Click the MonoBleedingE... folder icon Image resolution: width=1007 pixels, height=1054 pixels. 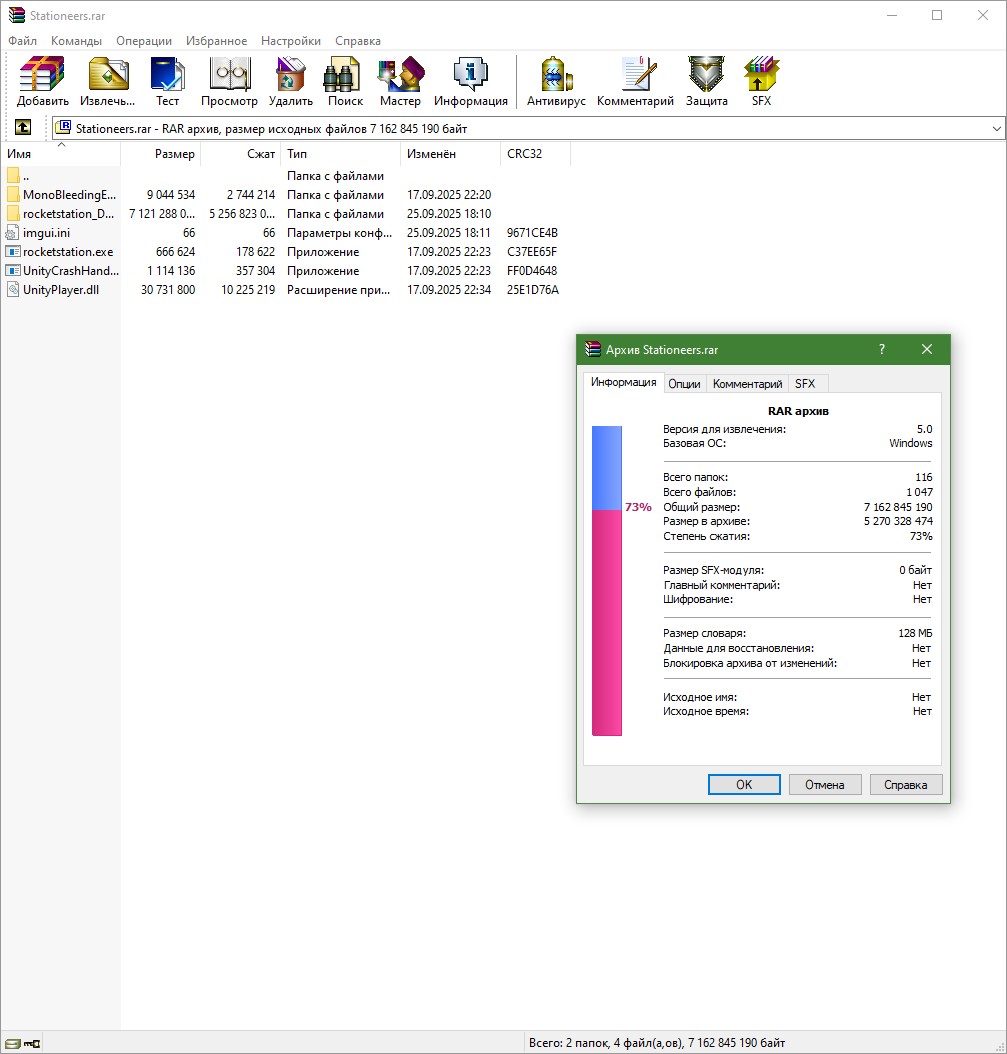click(13, 195)
